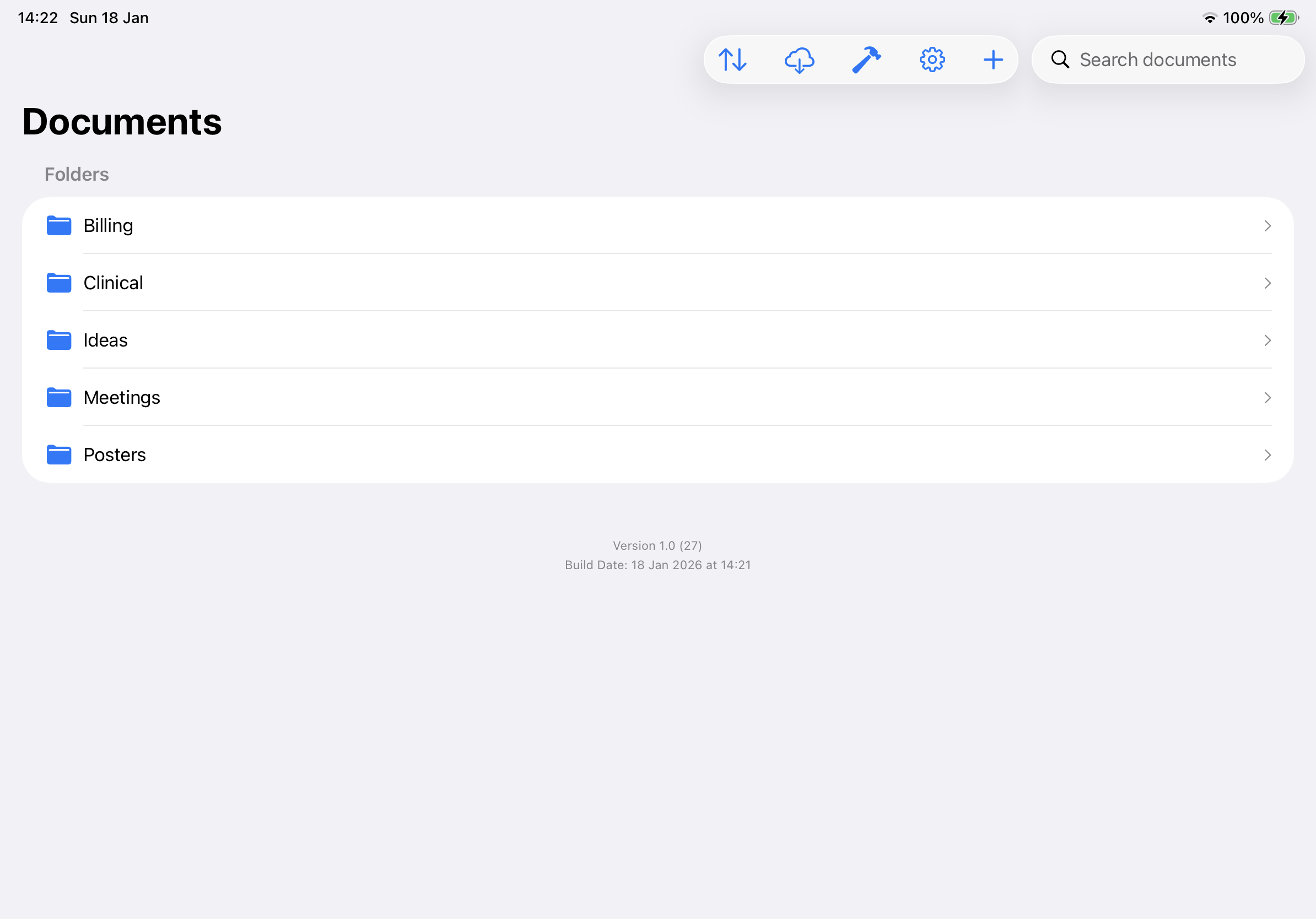Tap the folder icon beside Ideas
The image size is (1316, 919).
58,340
